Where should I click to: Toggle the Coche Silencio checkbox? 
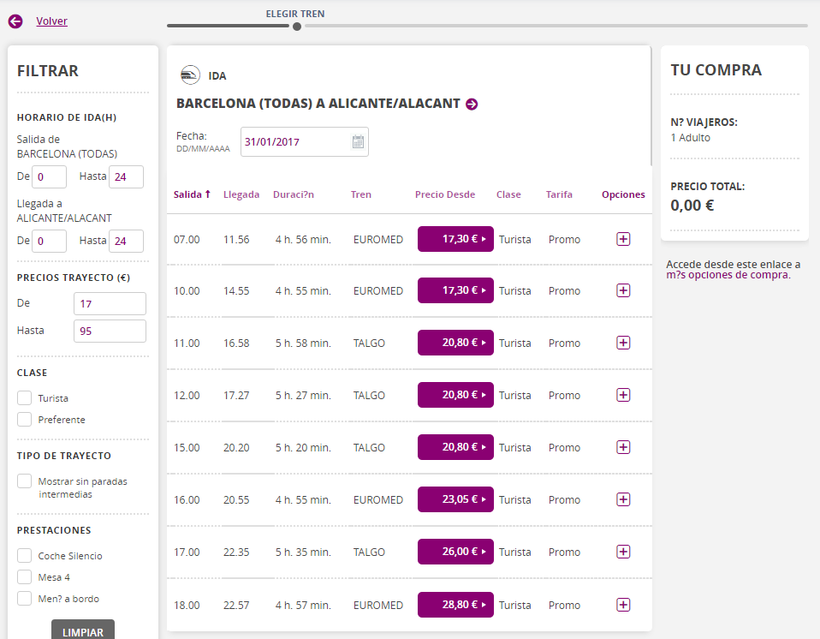(25, 555)
